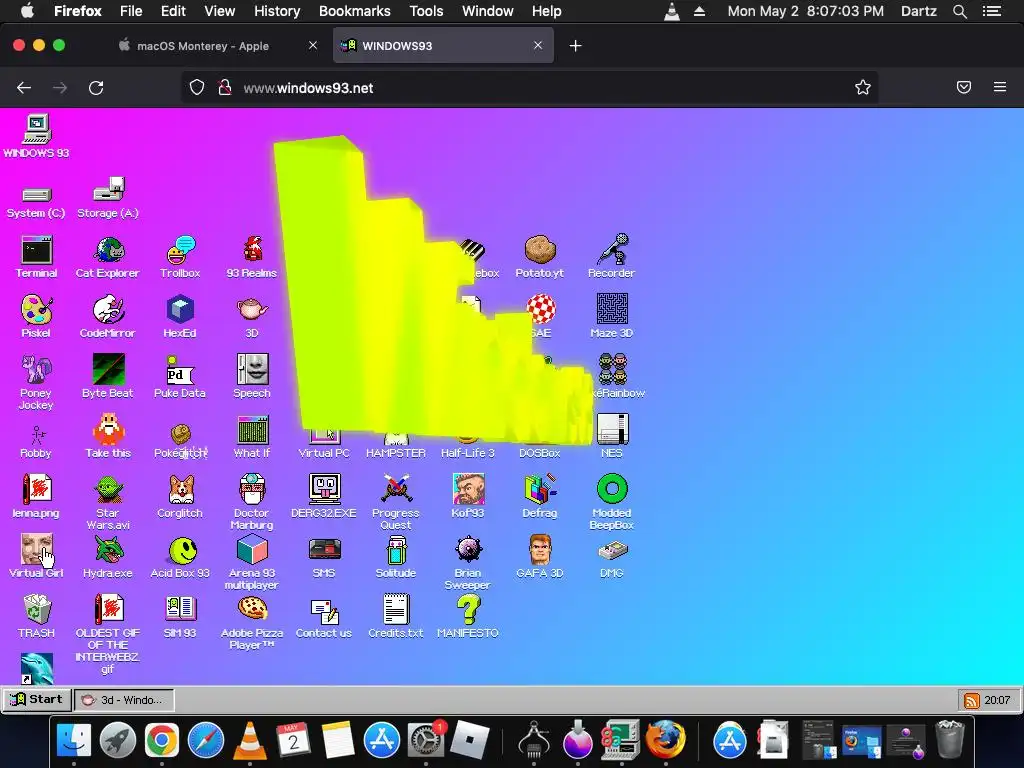Open Credits.txt text file
Screen dimensions: 1024x768
pos(396,609)
